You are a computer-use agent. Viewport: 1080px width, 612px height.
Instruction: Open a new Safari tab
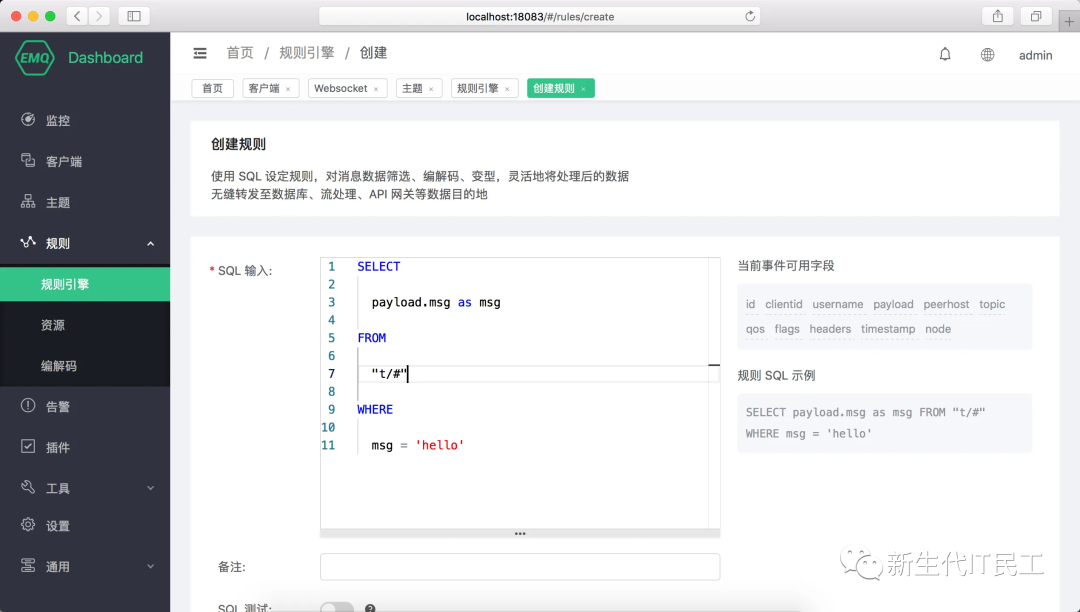tap(1069, 21)
